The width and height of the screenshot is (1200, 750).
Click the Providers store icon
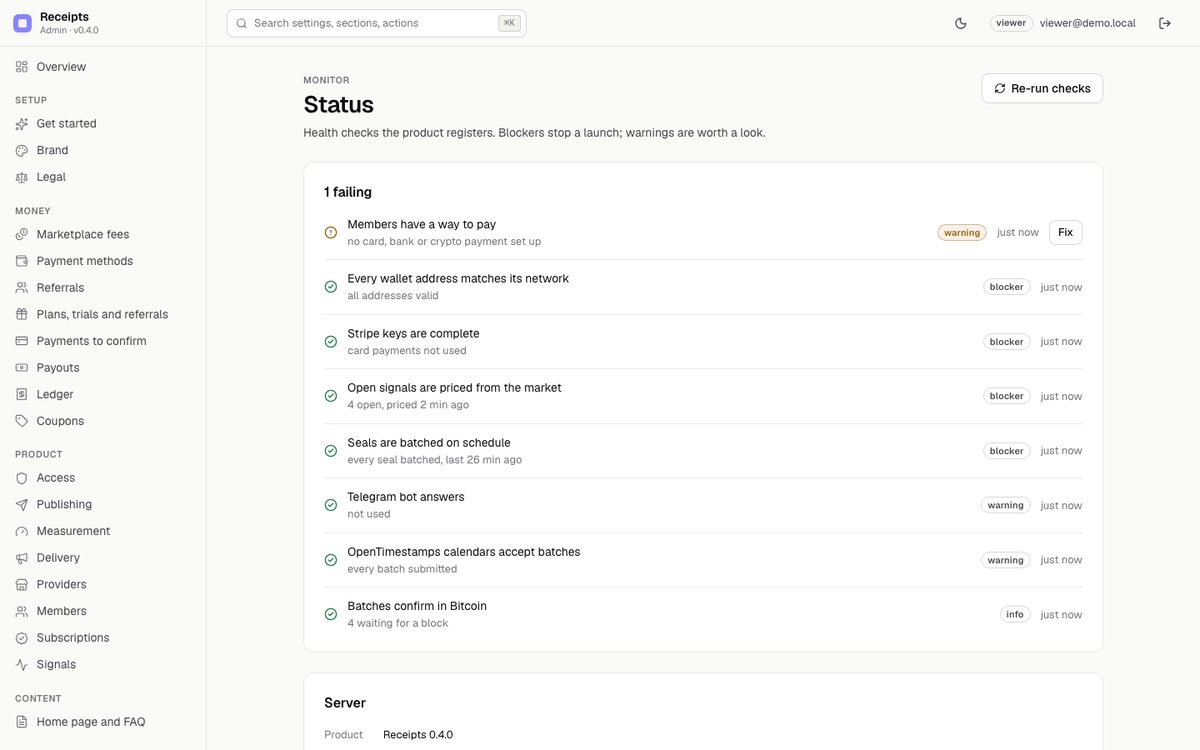click(x=22, y=584)
